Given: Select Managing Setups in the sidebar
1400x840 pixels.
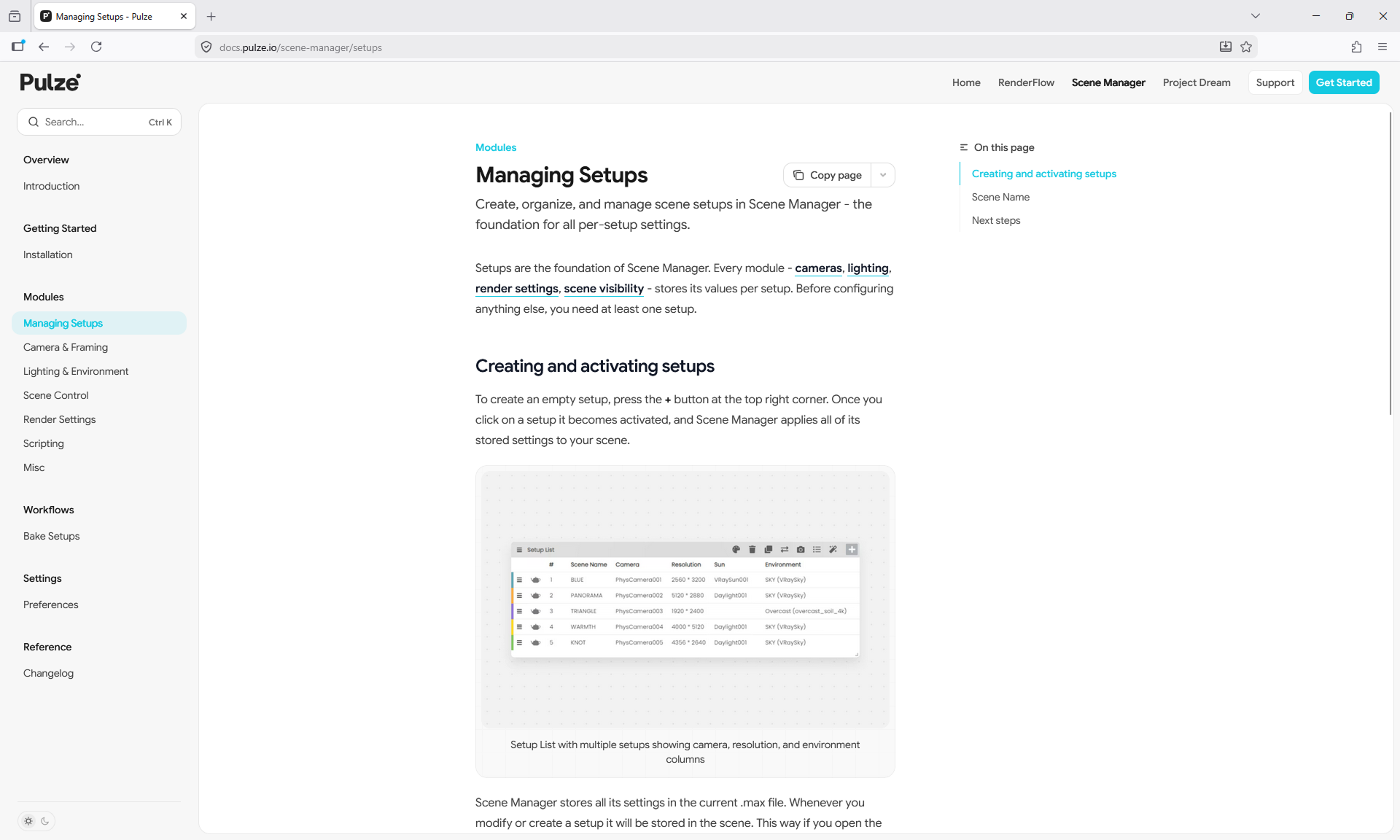Looking at the screenshot, I should [99, 323].
